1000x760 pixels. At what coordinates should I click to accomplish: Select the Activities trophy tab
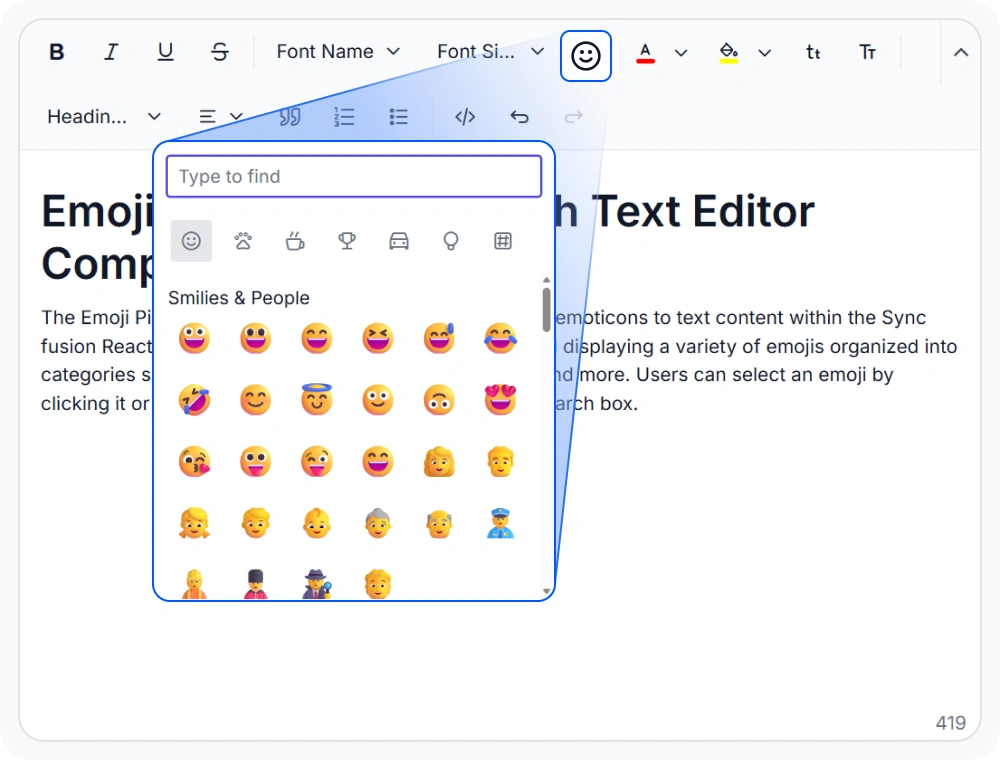point(347,241)
